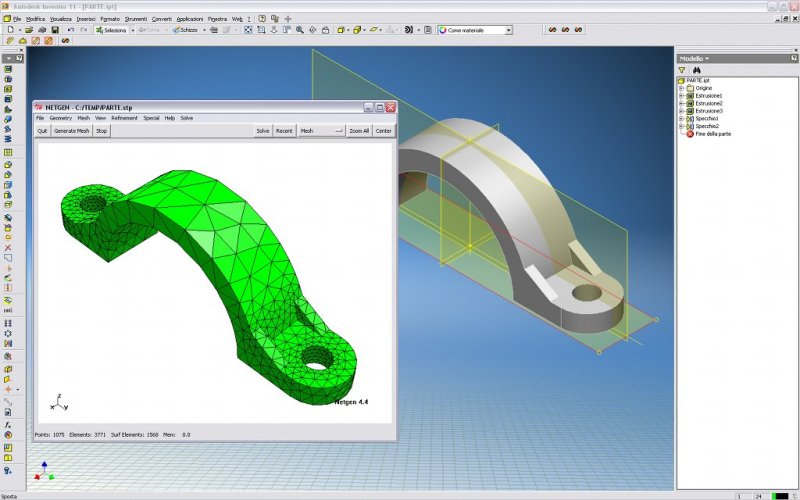The width and height of the screenshot is (800, 500).
Task: Open the Visualizza menu
Action: pyautogui.click(x=61, y=19)
